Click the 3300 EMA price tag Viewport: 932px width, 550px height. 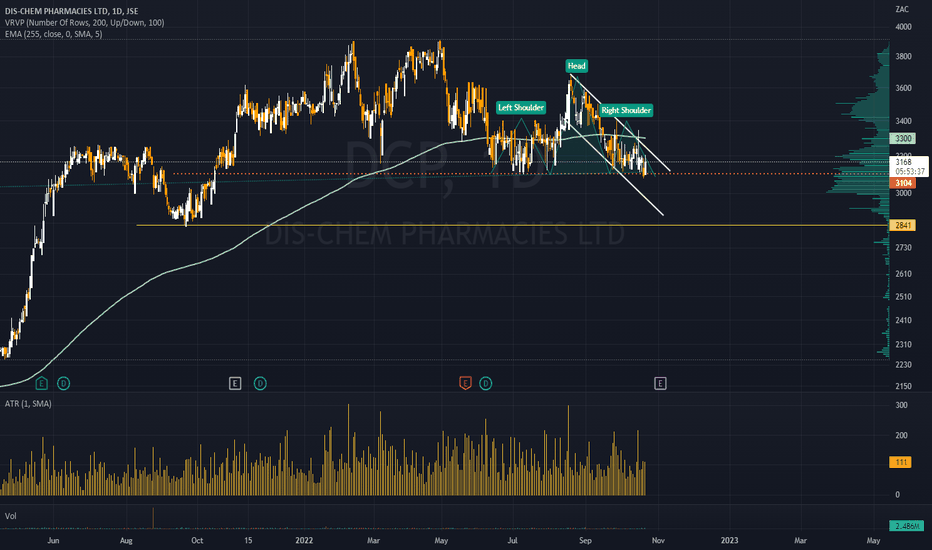pos(903,139)
